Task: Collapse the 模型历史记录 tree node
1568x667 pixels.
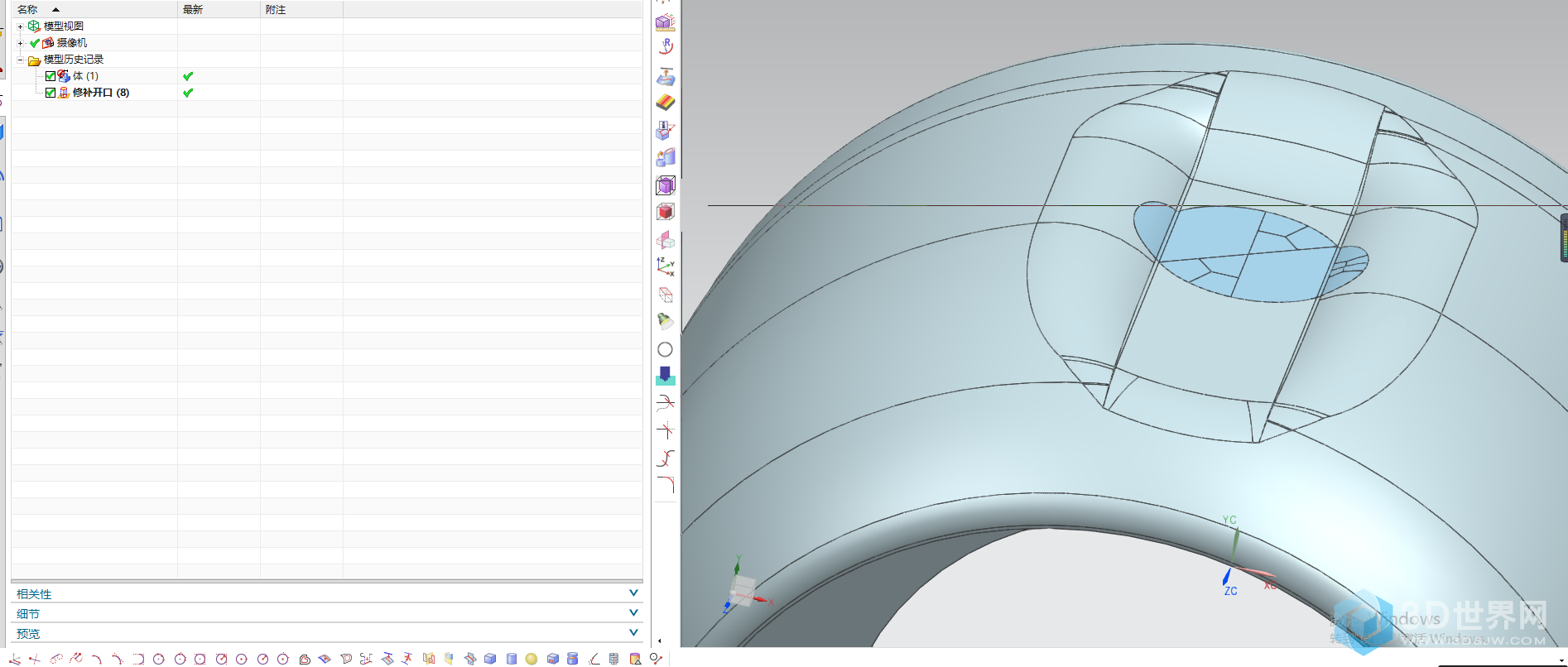Action: [x=21, y=60]
